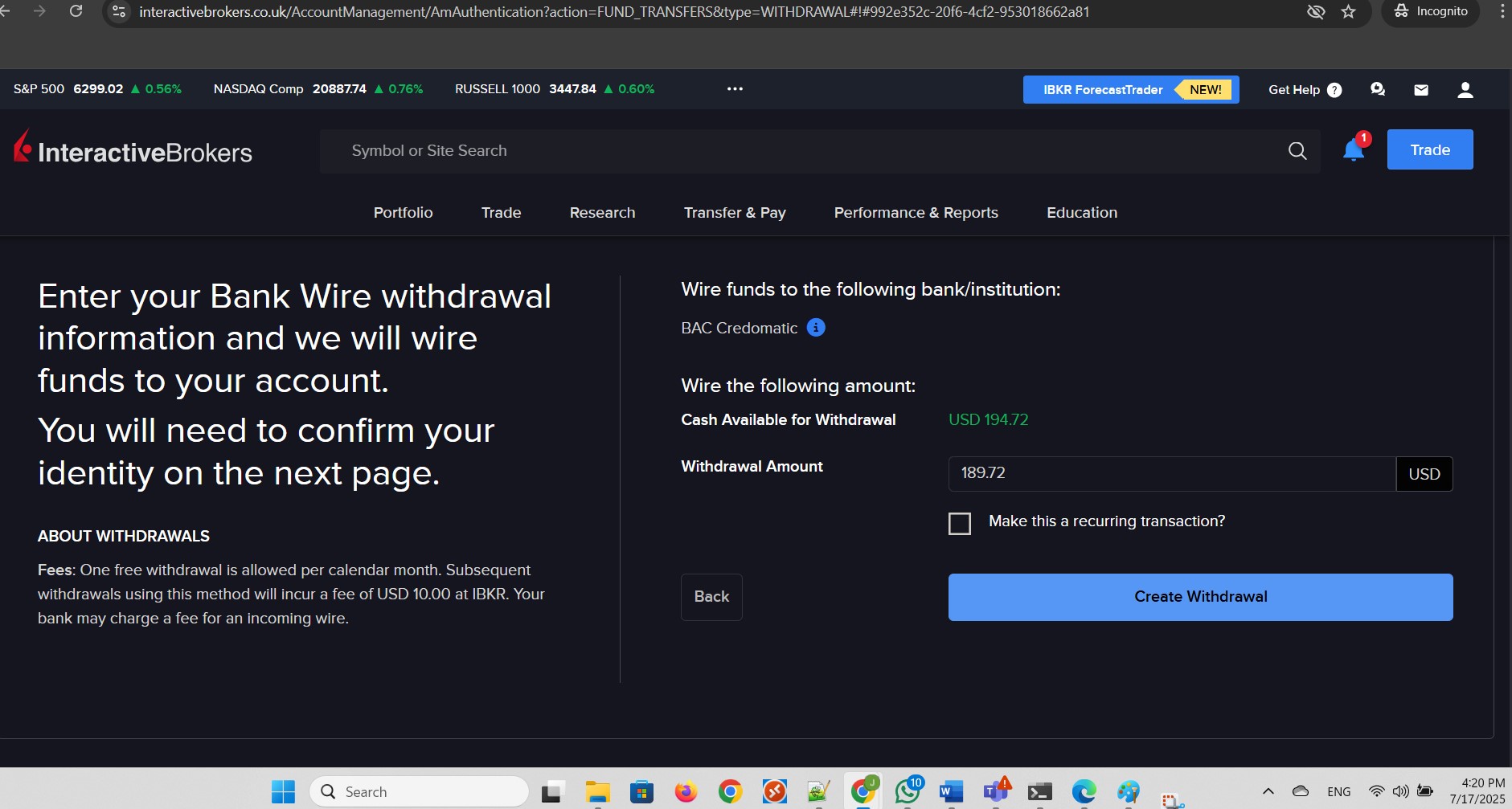Click the blue Trade button
The image size is (1512, 809).
1430,149
